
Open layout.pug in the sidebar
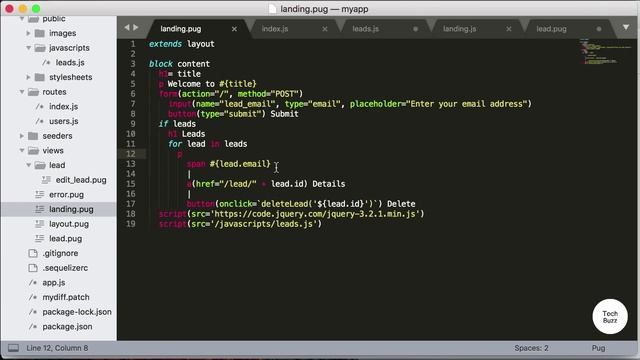(69, 224)
